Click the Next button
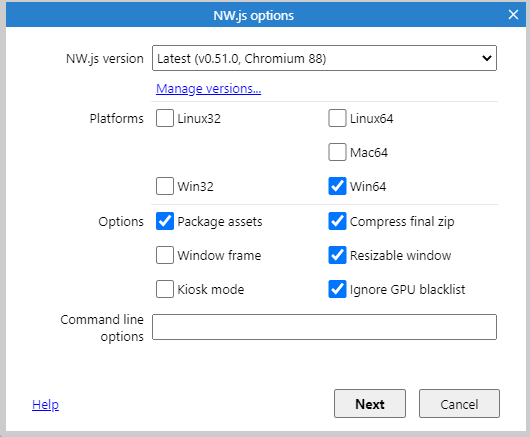 pos(370,404)
